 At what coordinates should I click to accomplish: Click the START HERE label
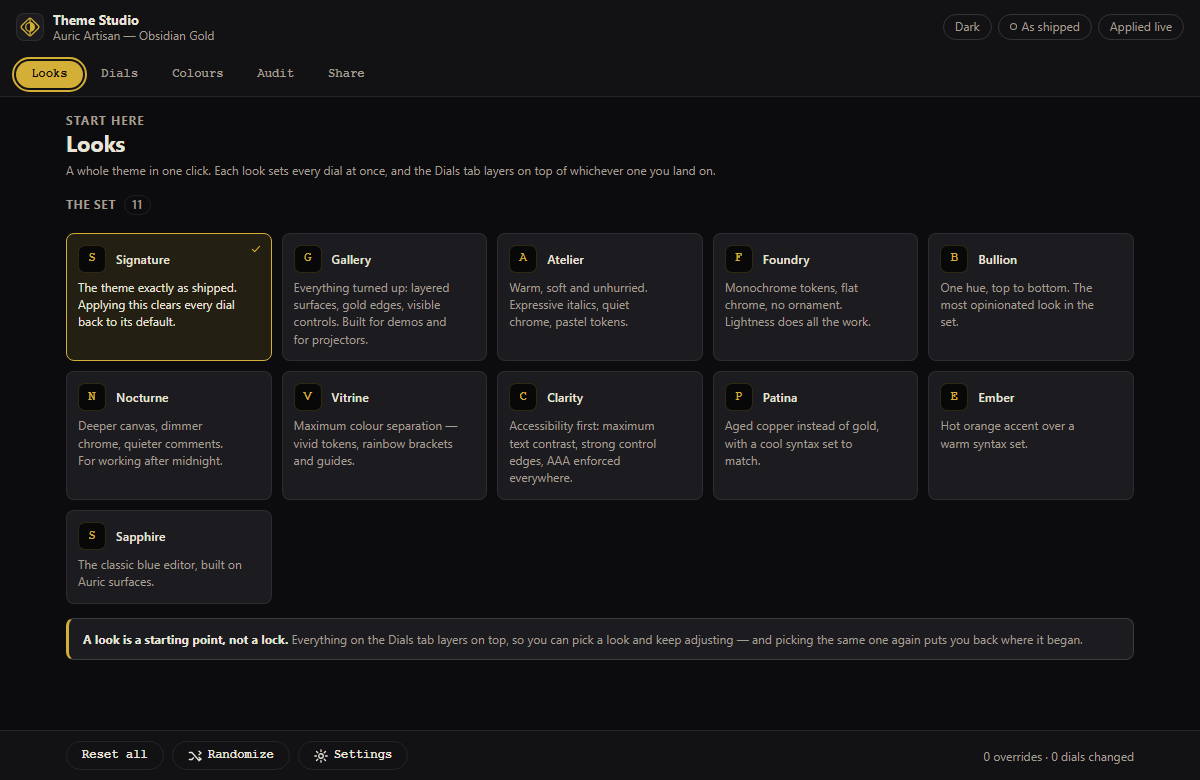tap(105, 121)
